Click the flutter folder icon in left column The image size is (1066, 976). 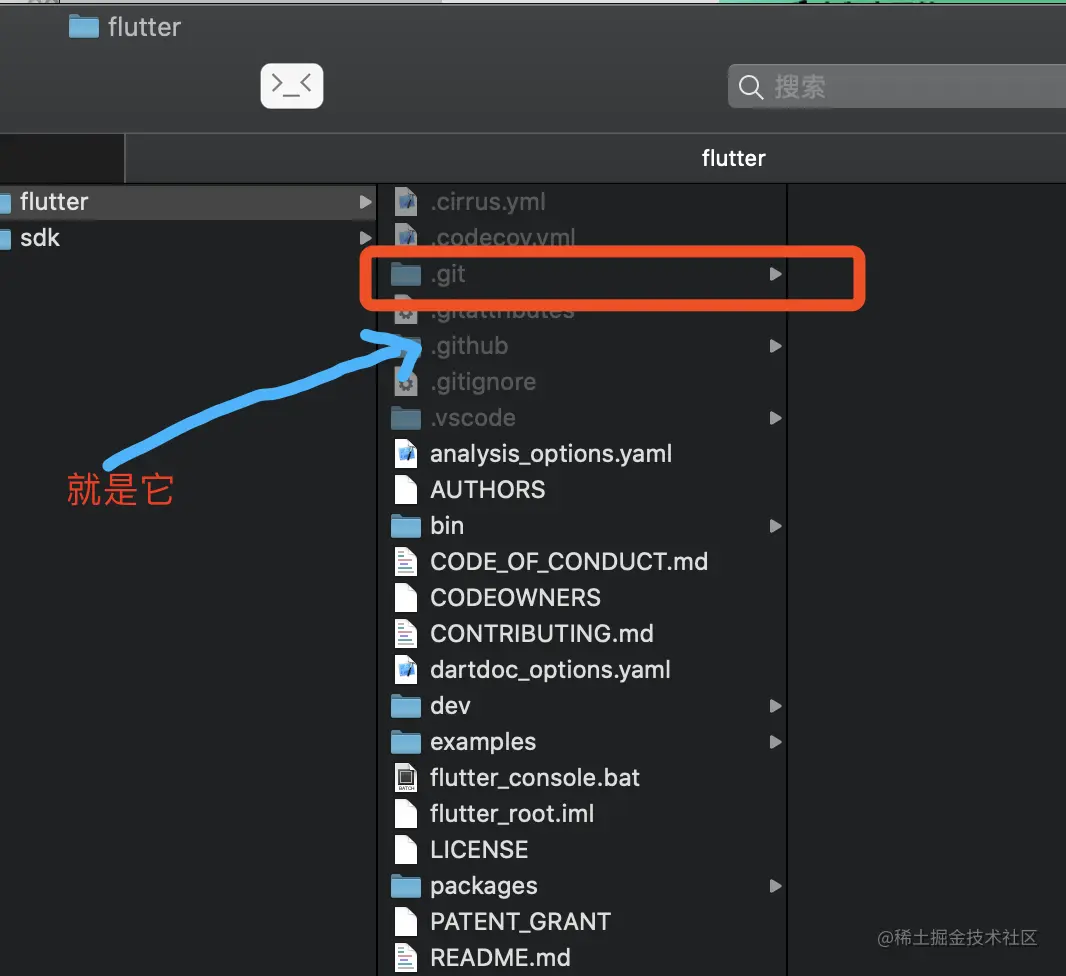pyautogui.click(x=5, y=202)
